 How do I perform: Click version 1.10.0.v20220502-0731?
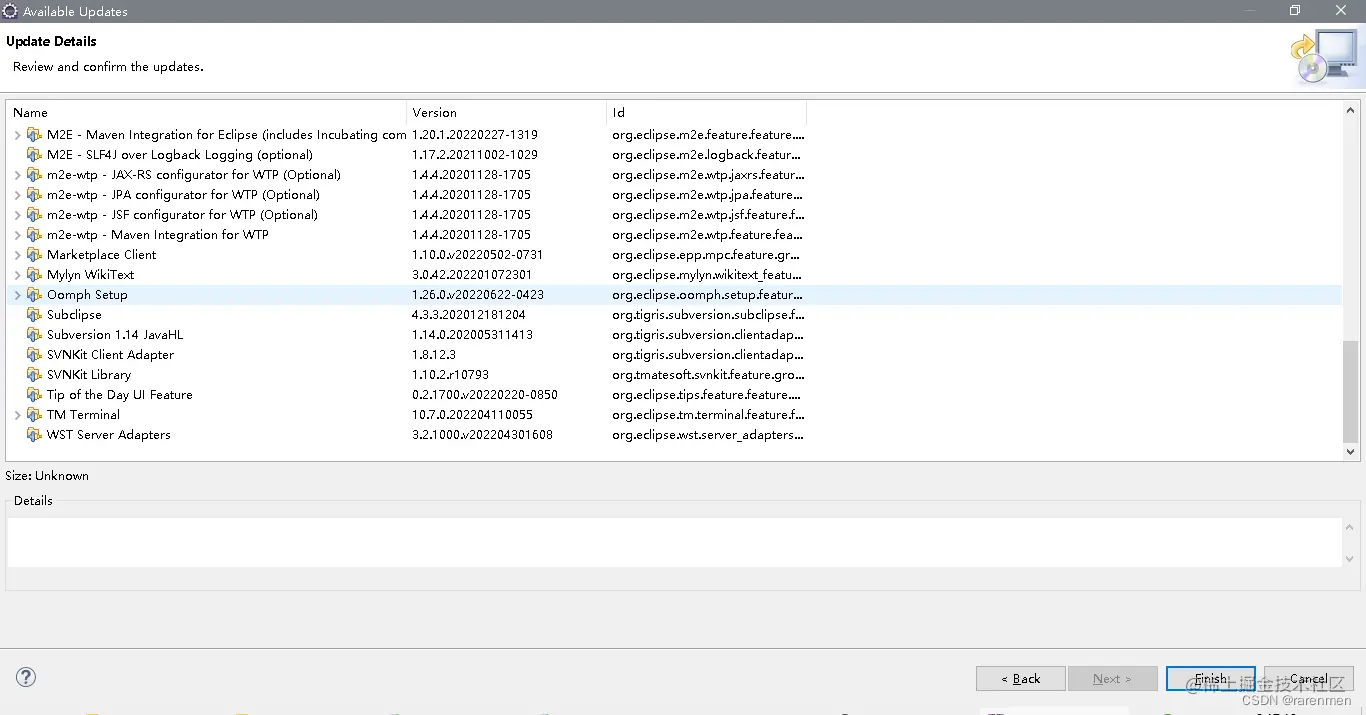pyautogui.click(x=478, y=255)
